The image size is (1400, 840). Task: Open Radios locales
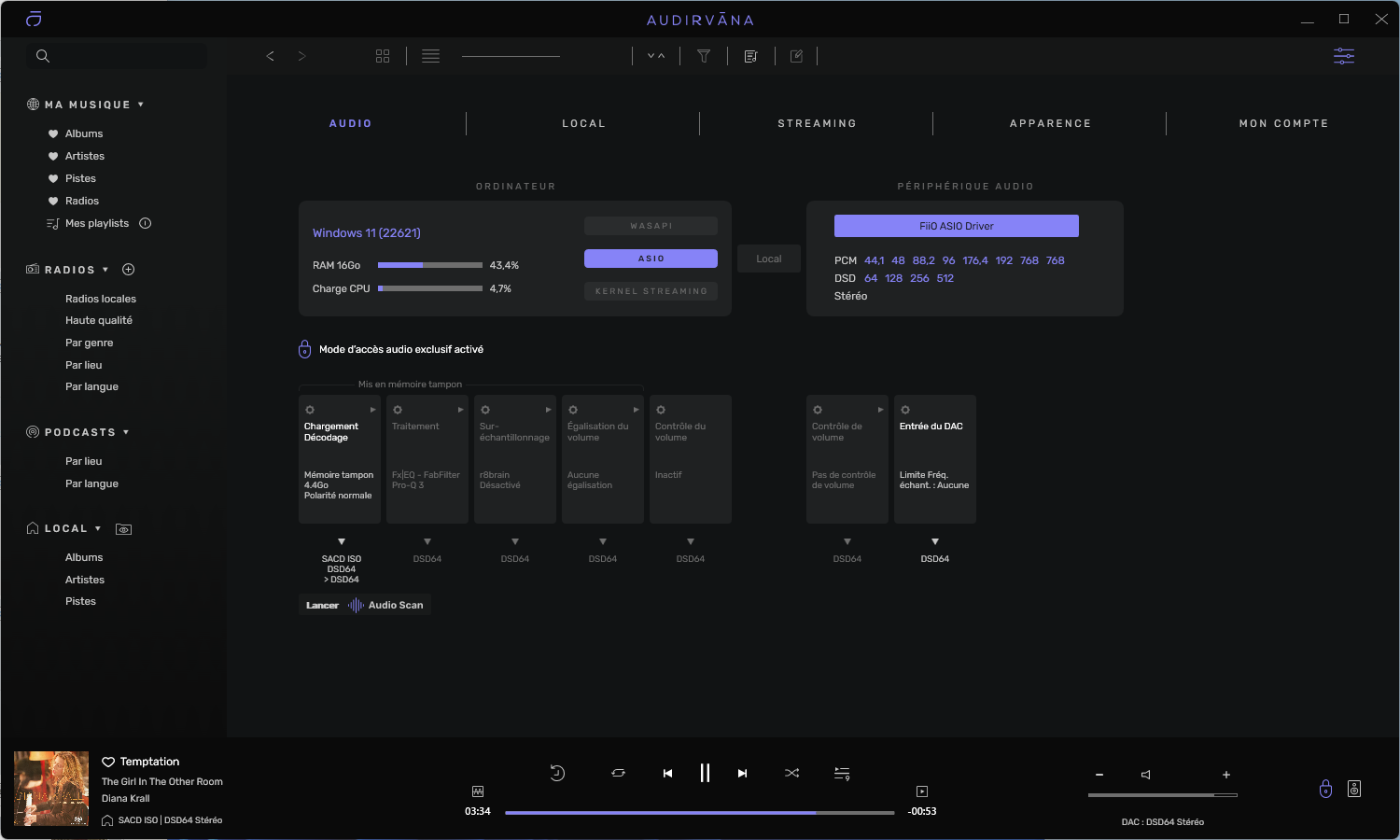point(101,299)
